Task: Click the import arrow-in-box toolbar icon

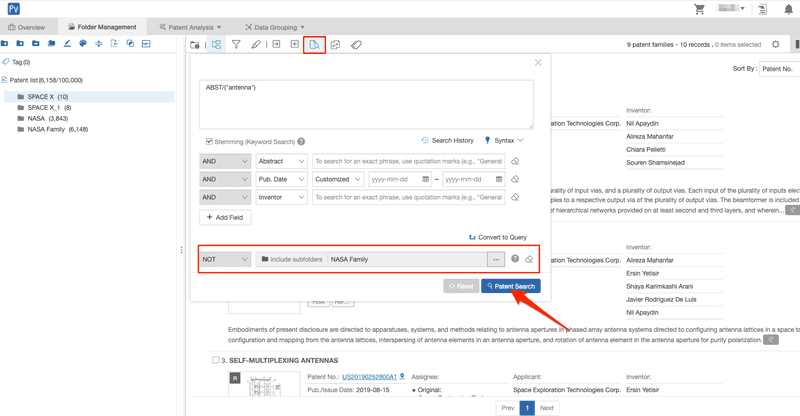Action: tap(276, 44)
